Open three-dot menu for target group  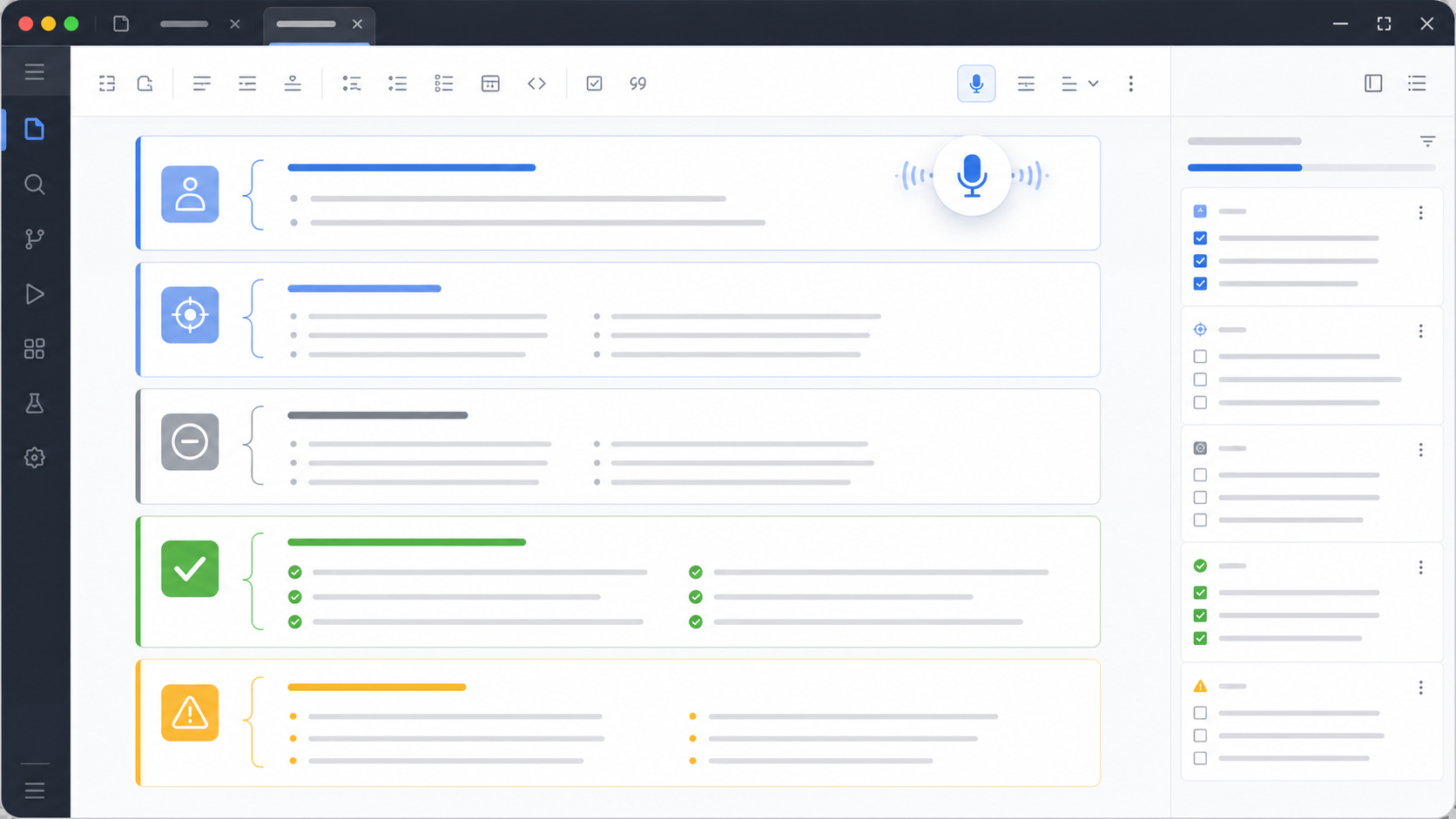pyautogui.click(x=1420, y=331)
